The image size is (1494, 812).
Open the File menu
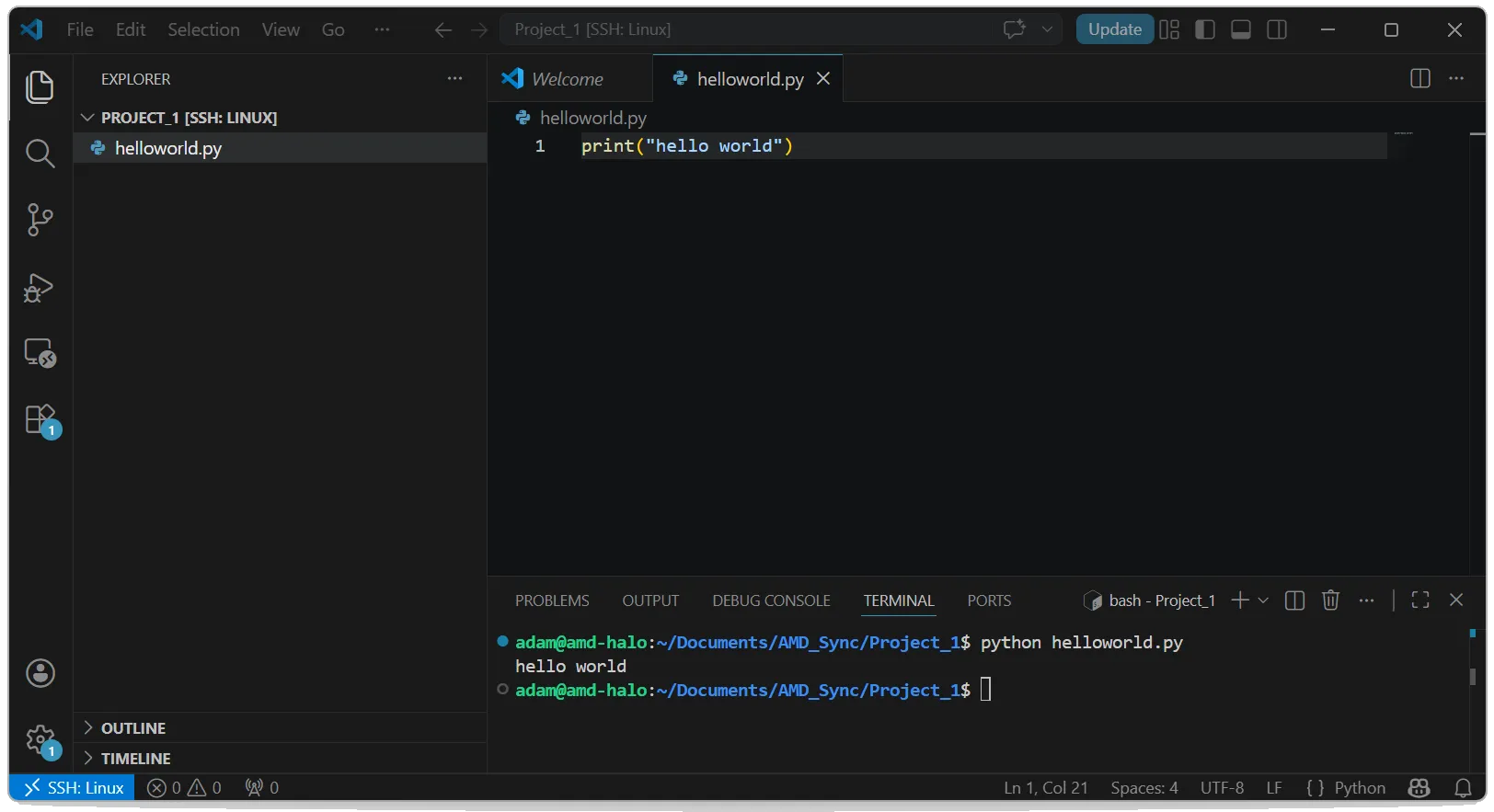coord(80,29)
